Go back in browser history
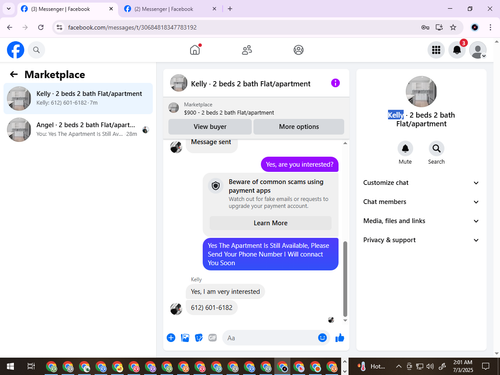This screenshot has height=375, width=500. pyautogui.click(x=10, y=27)
